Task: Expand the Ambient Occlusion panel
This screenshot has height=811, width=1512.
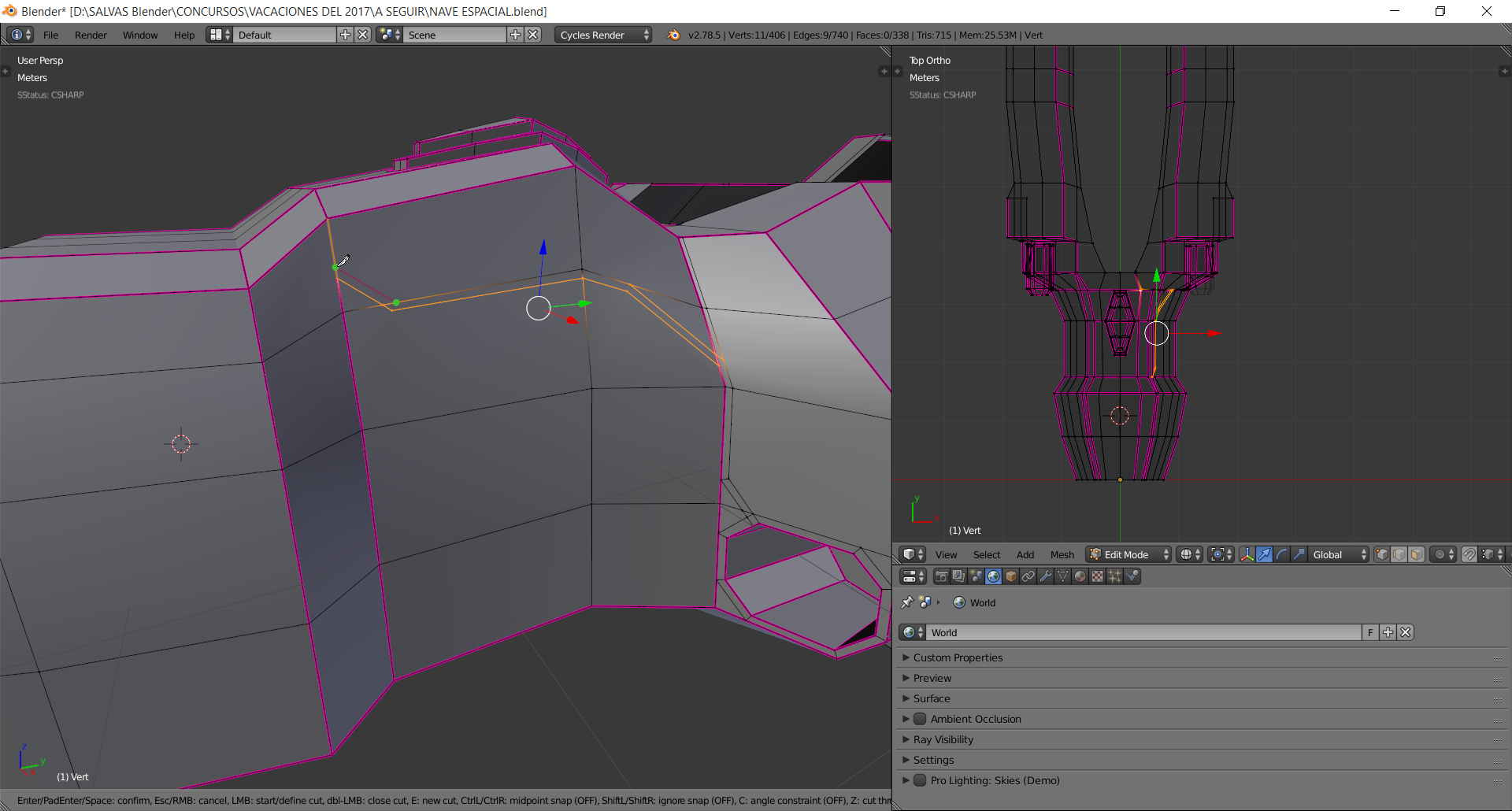Action: (x=906, y=719)
